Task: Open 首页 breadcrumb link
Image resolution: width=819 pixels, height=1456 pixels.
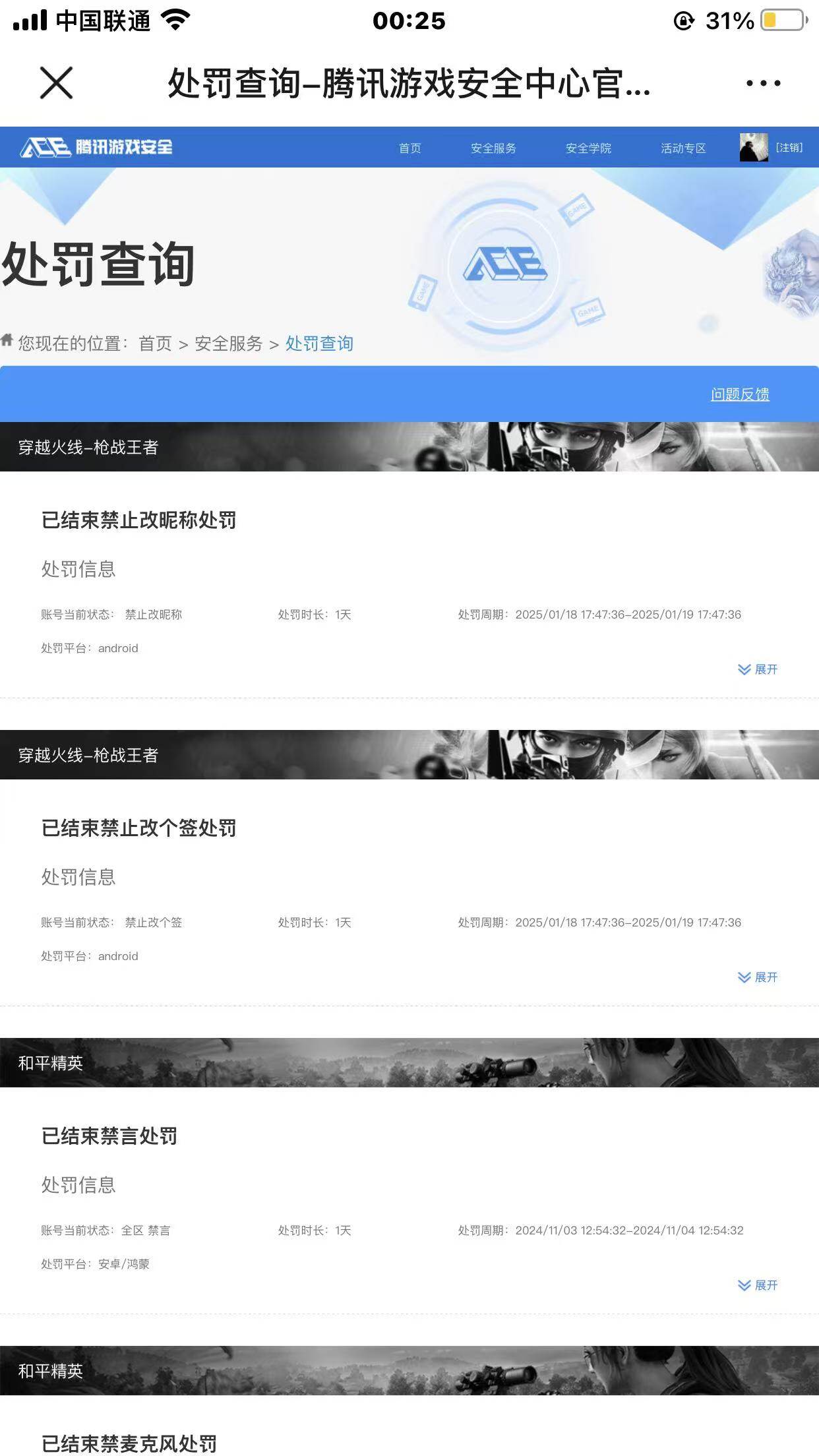Action: (155, 344)
